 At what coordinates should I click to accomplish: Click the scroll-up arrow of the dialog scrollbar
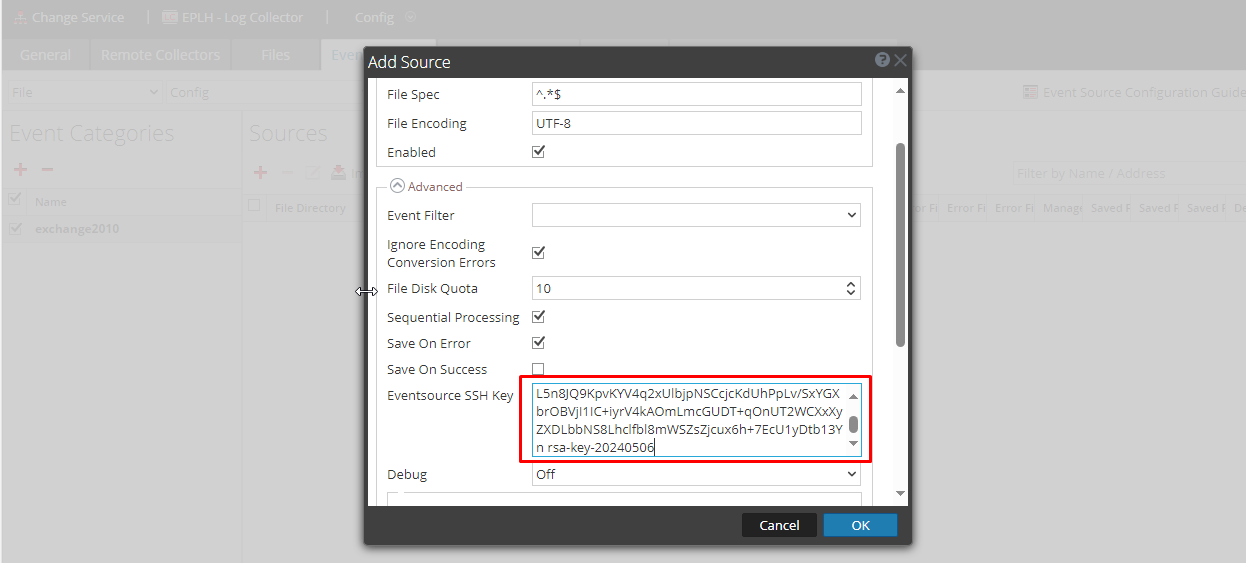(x=900, y=92)
